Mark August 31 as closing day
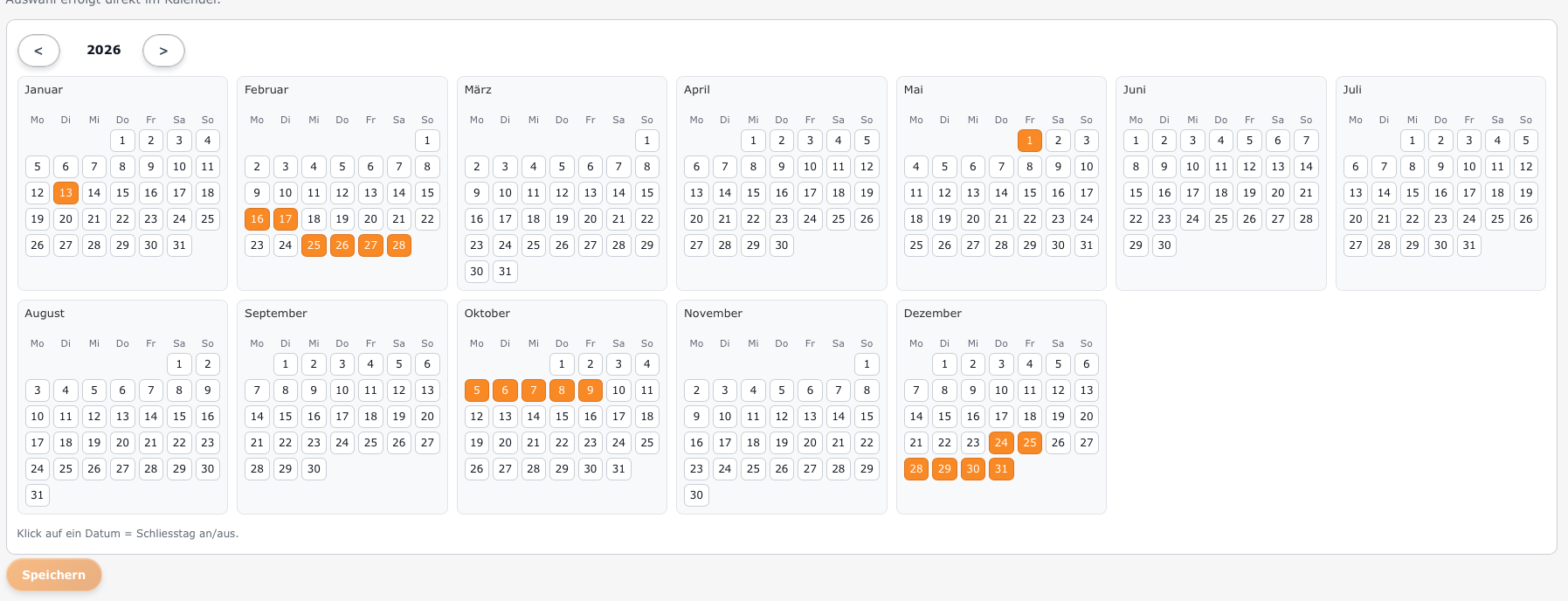 [x=38, y=495]
